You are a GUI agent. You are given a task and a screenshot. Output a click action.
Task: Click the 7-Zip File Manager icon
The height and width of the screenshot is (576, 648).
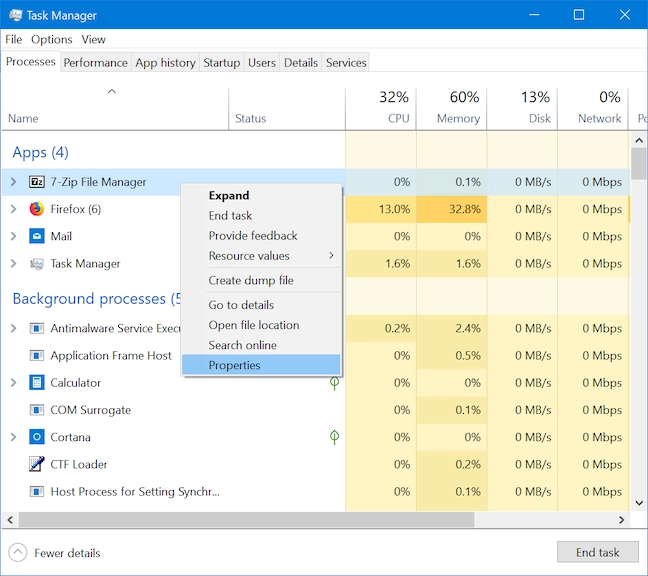click(x=37, y=182)
